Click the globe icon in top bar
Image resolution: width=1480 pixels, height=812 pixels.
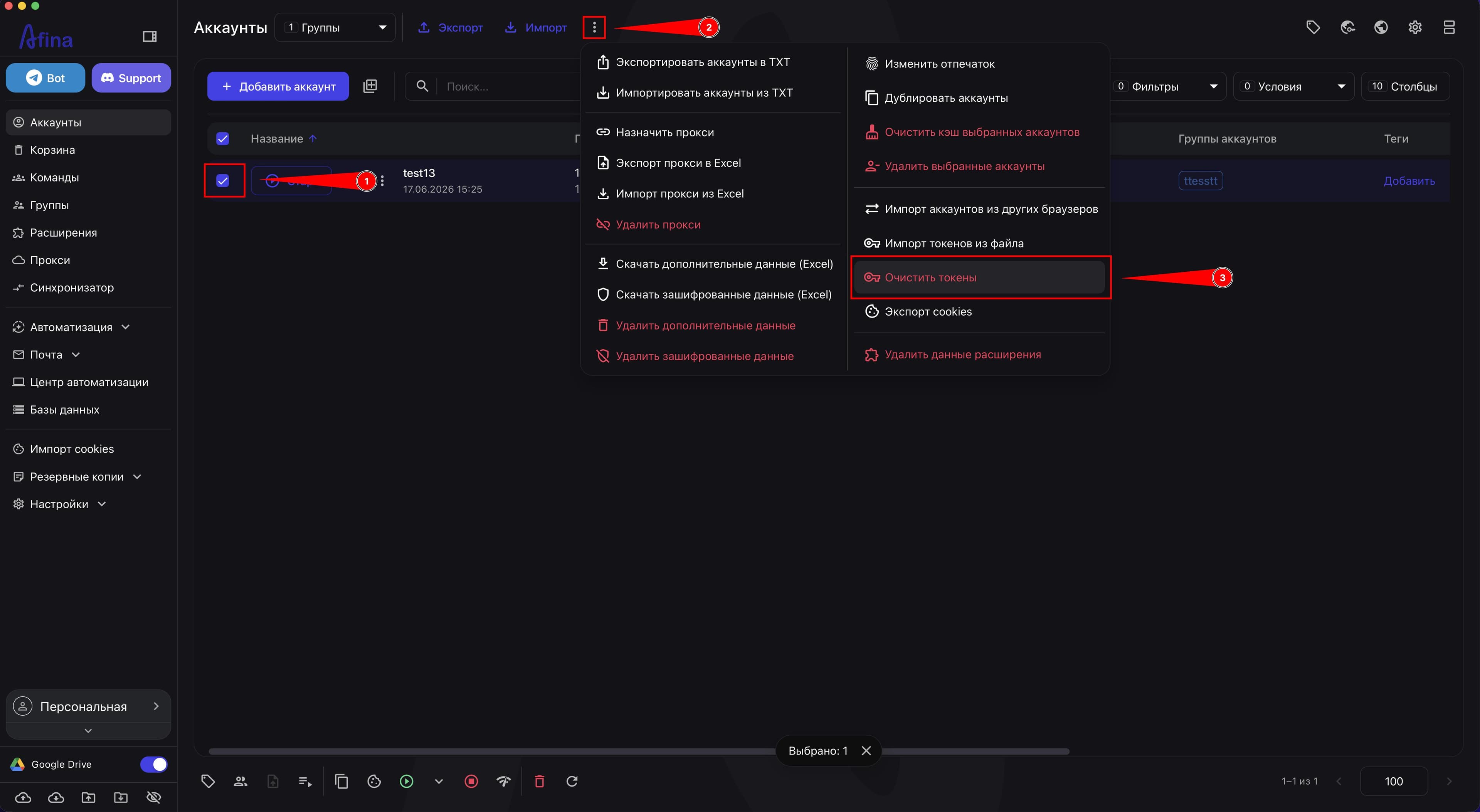click(1381, 27)
